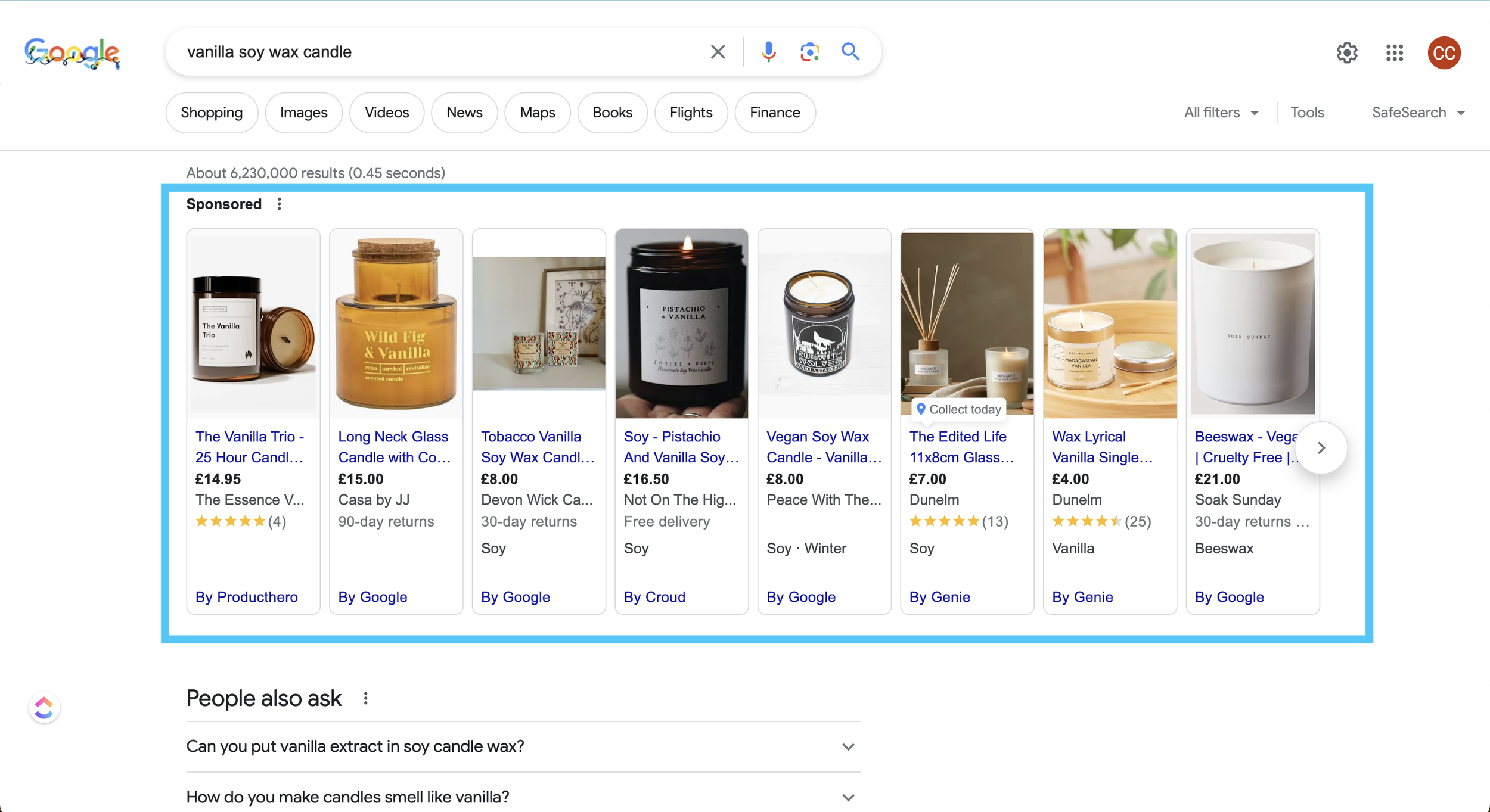Open the CC account avatar

(1444, 53)
